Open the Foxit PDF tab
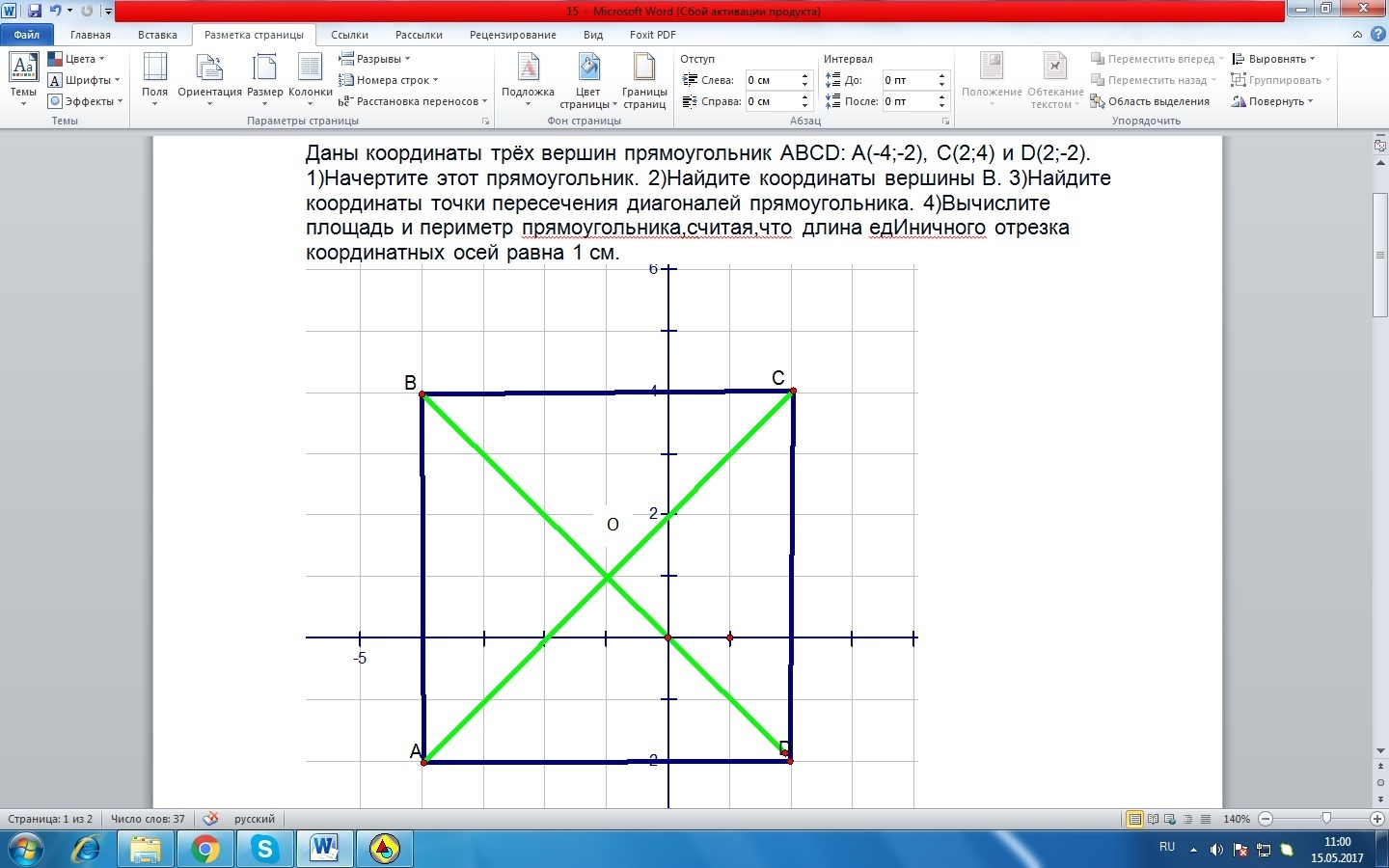1389x868 pixels. (x=653, y=35)
